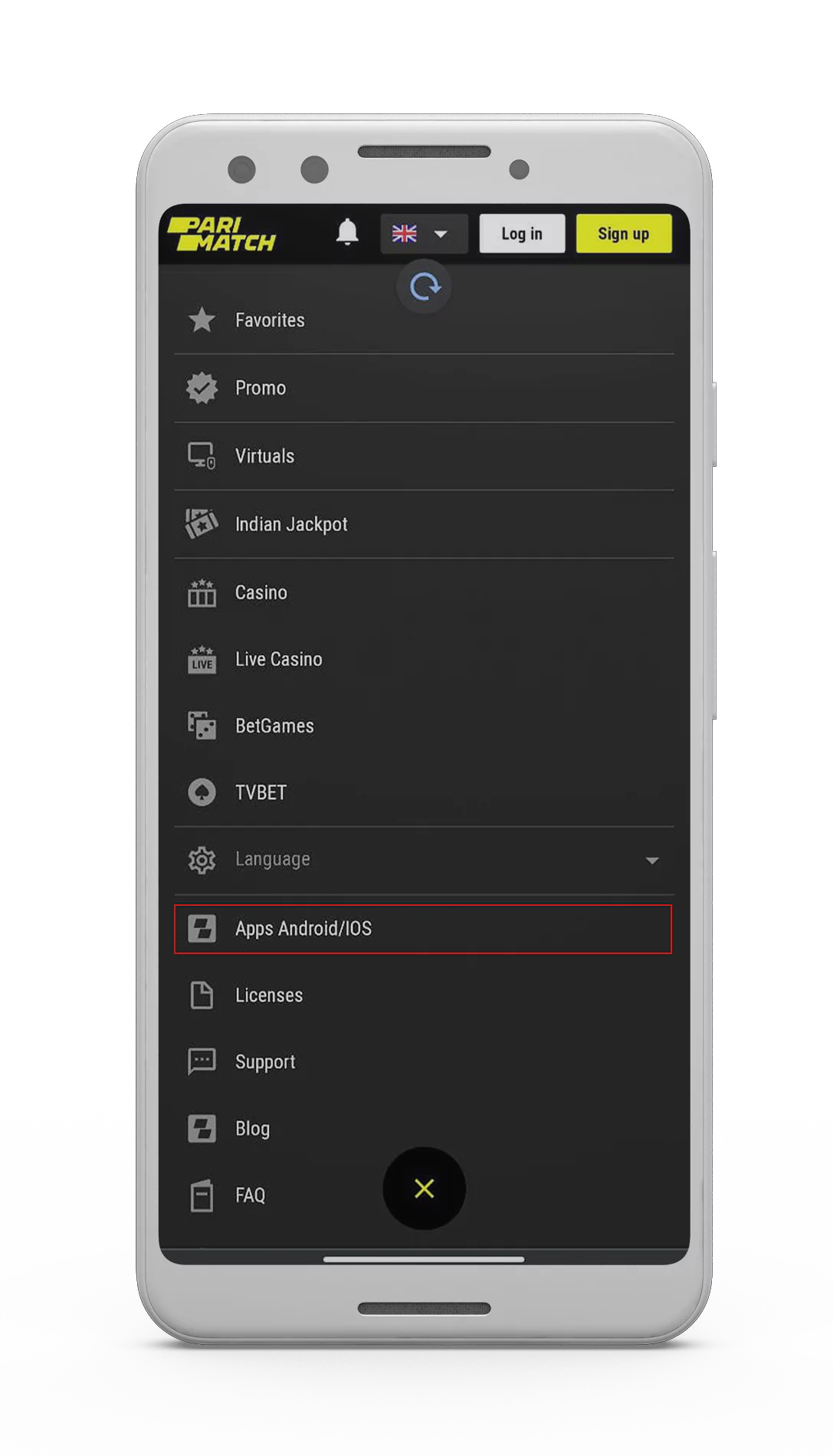Tap the notification bell icon

(347, 232)
